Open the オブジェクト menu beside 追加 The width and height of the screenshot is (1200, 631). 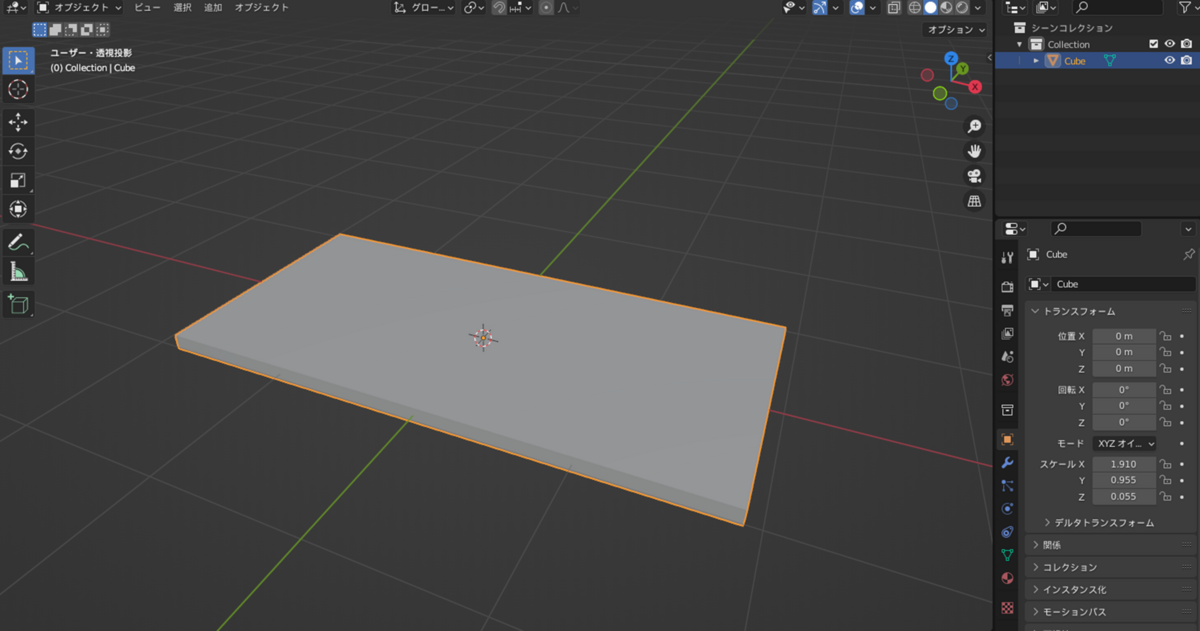point(261,7)
